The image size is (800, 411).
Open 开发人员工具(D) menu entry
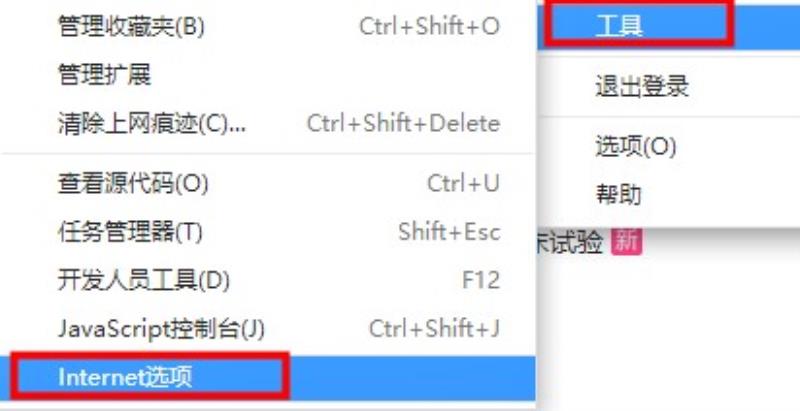click(x=268, y=280)
